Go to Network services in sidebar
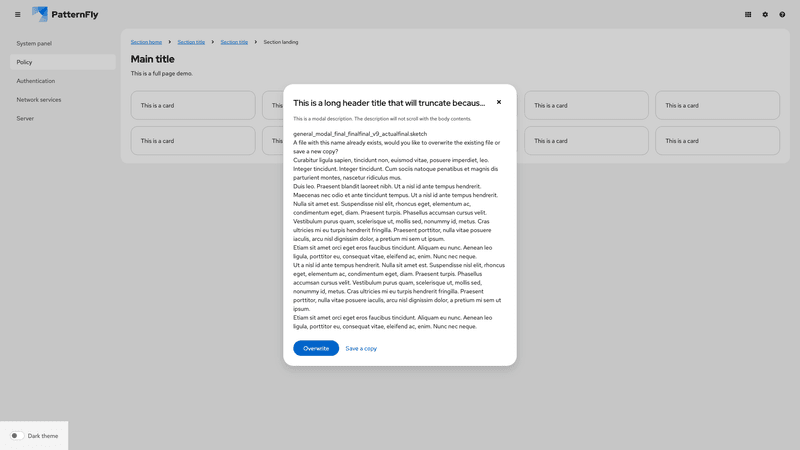This screenshot has height=450, width=800. (38, 100)
